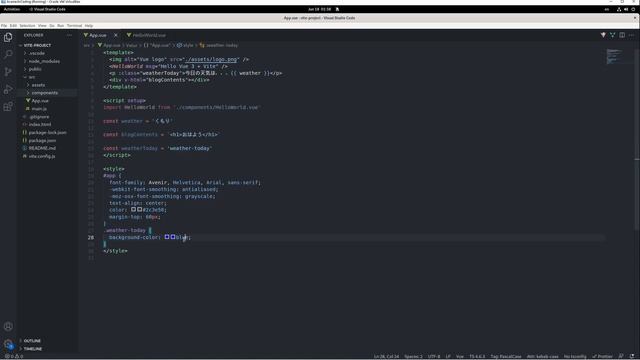Click Ln 28, Col 24 cursor position

pyautogui.click(x=386, y=356)
